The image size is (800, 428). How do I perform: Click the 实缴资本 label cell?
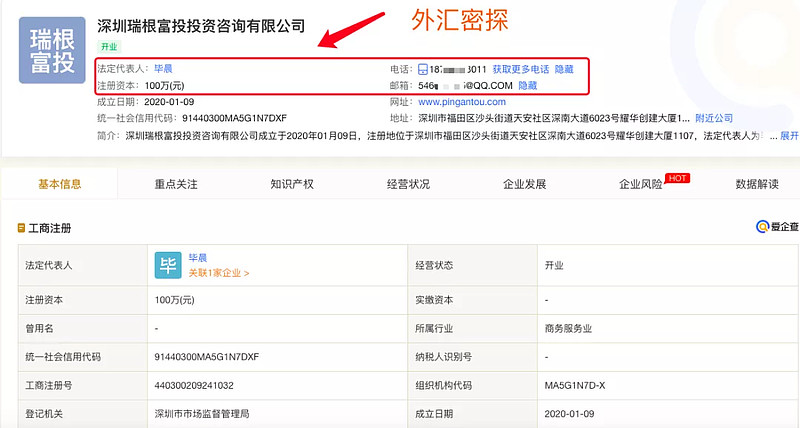[472, 300]
